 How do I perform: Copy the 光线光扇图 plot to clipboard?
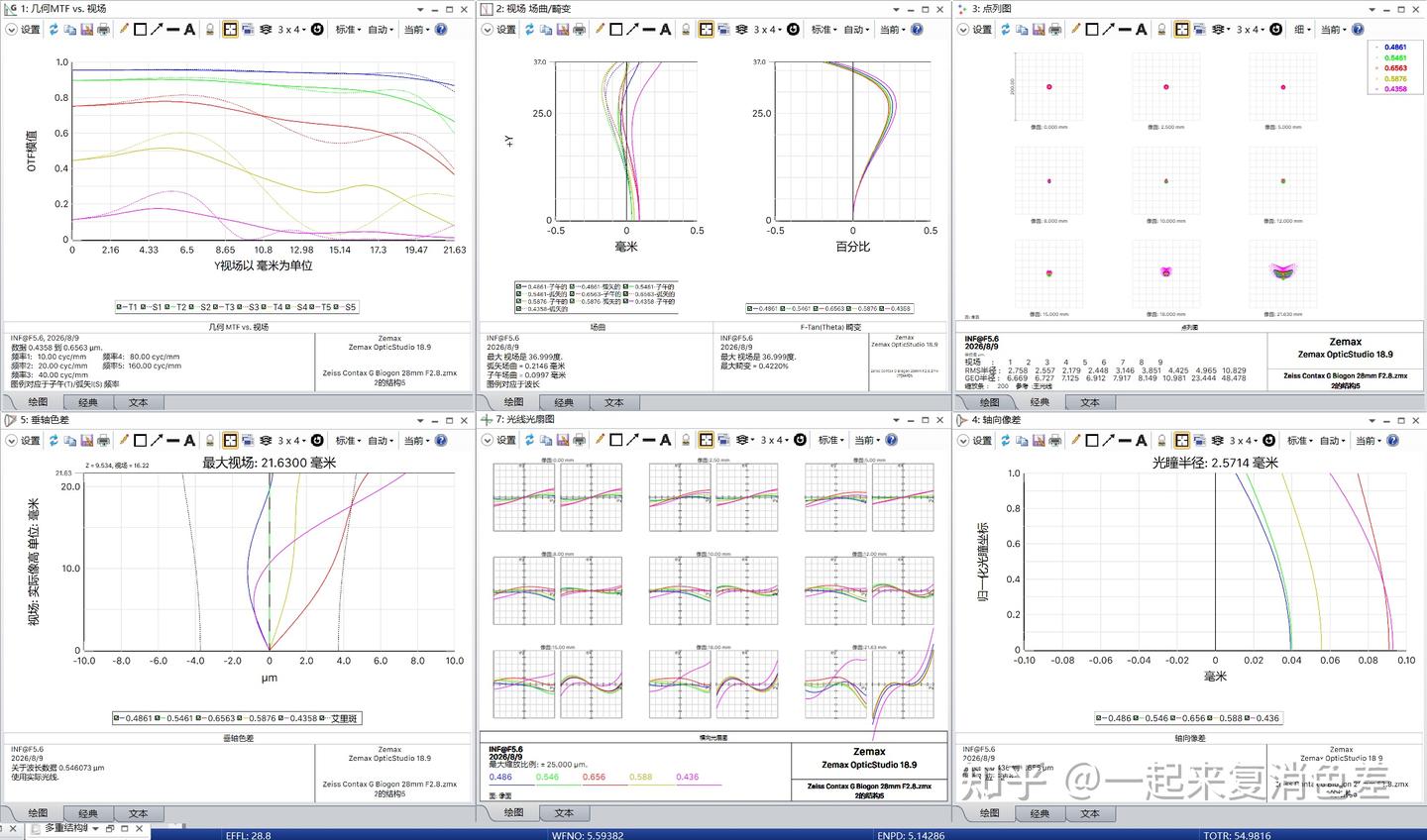point(546,441)
